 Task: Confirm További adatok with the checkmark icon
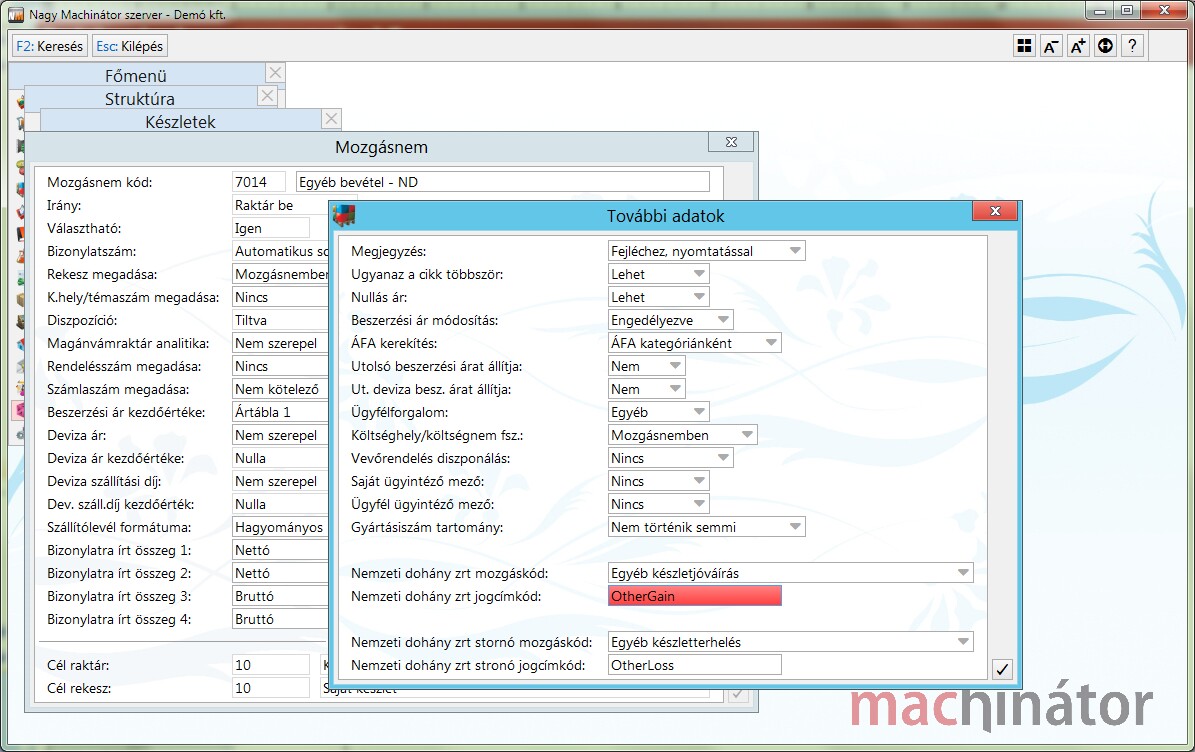(x=1002, y=670)
